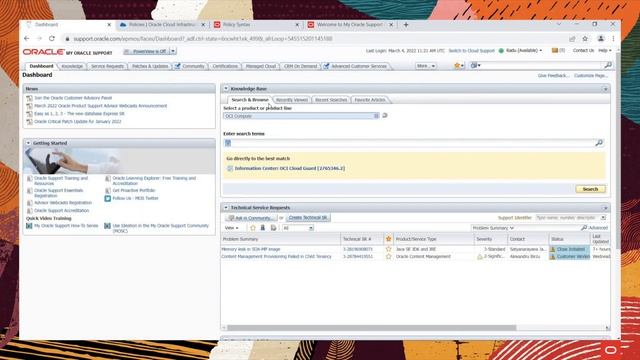Screen dimensions: 640x360
Task: Click the Search button in Knowledge Base
Action: tap(590, 189)
